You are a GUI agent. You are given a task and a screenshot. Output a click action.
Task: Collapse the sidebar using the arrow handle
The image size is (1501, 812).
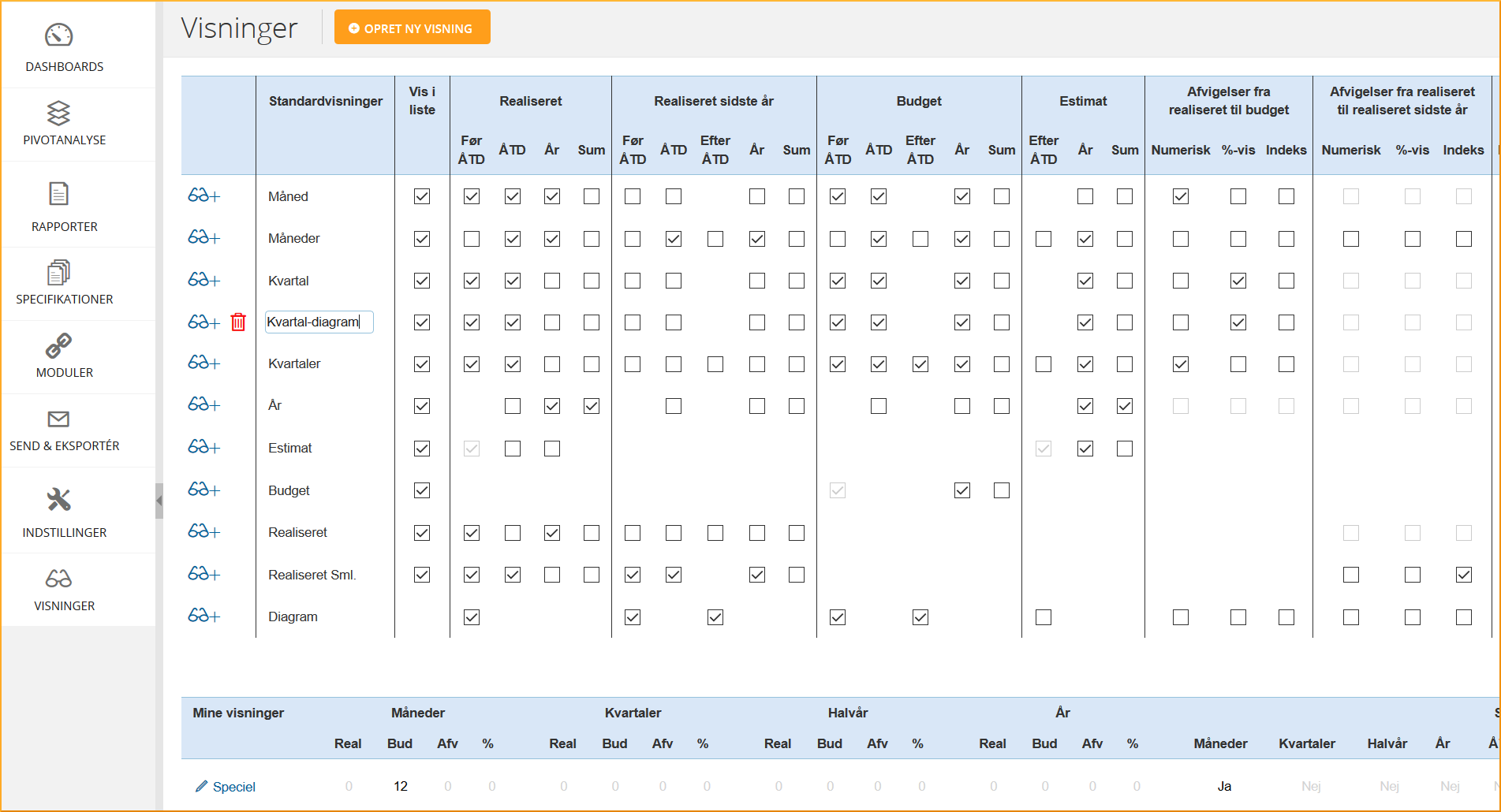point(159,501)
